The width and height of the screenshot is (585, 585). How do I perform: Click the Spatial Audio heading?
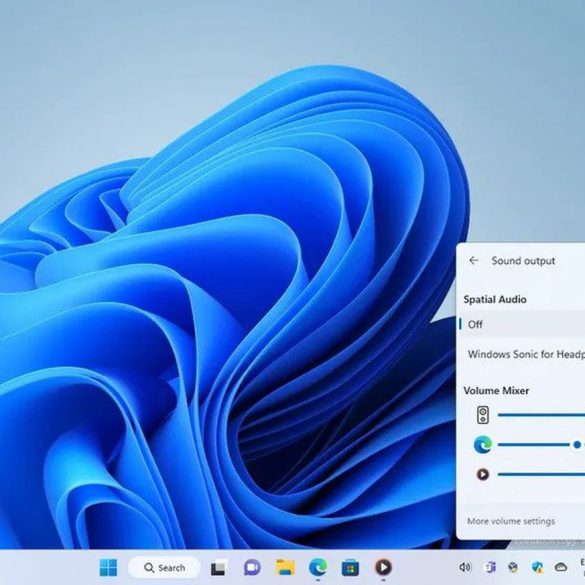pos(495,300)
